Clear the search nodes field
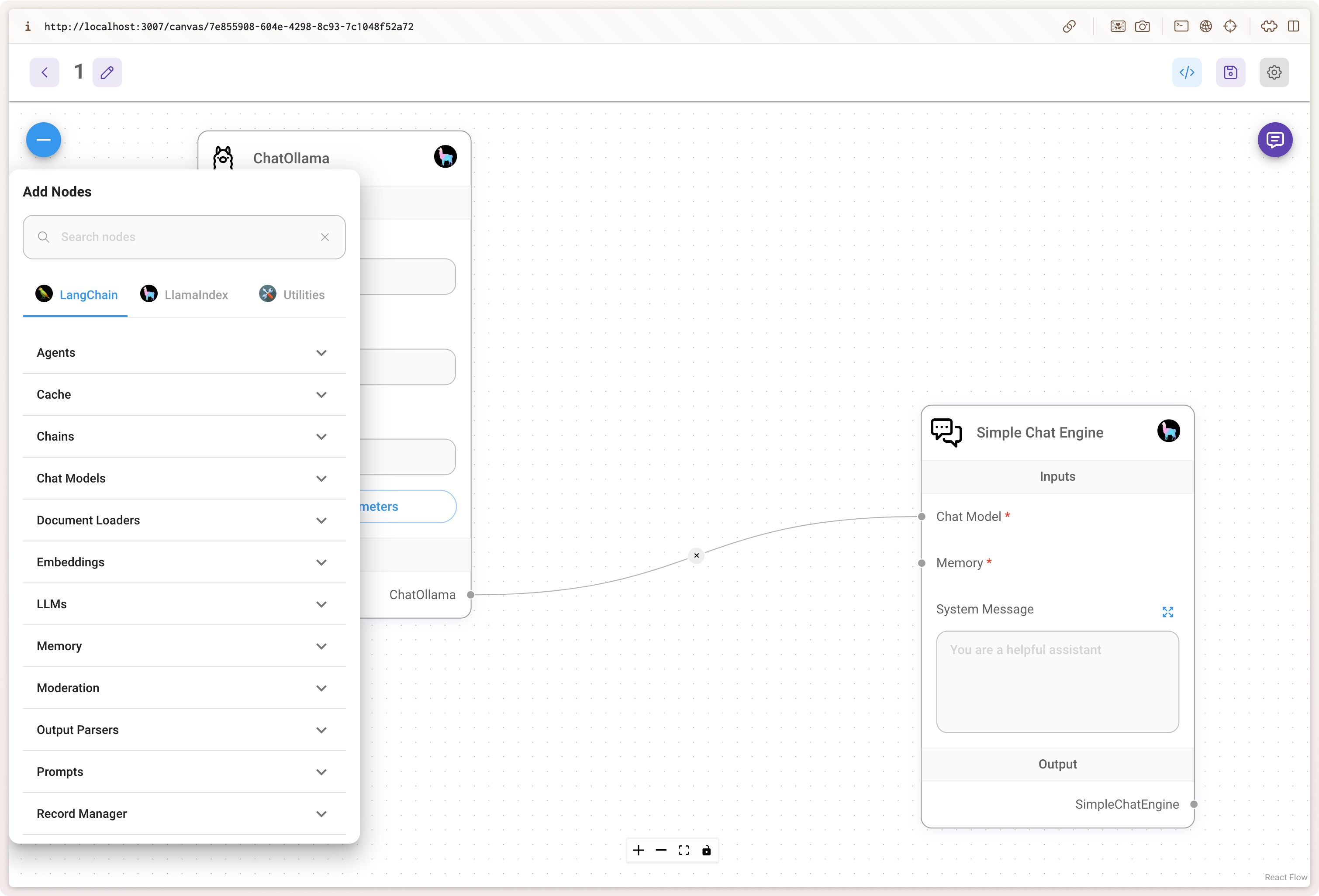 [325, 237]
